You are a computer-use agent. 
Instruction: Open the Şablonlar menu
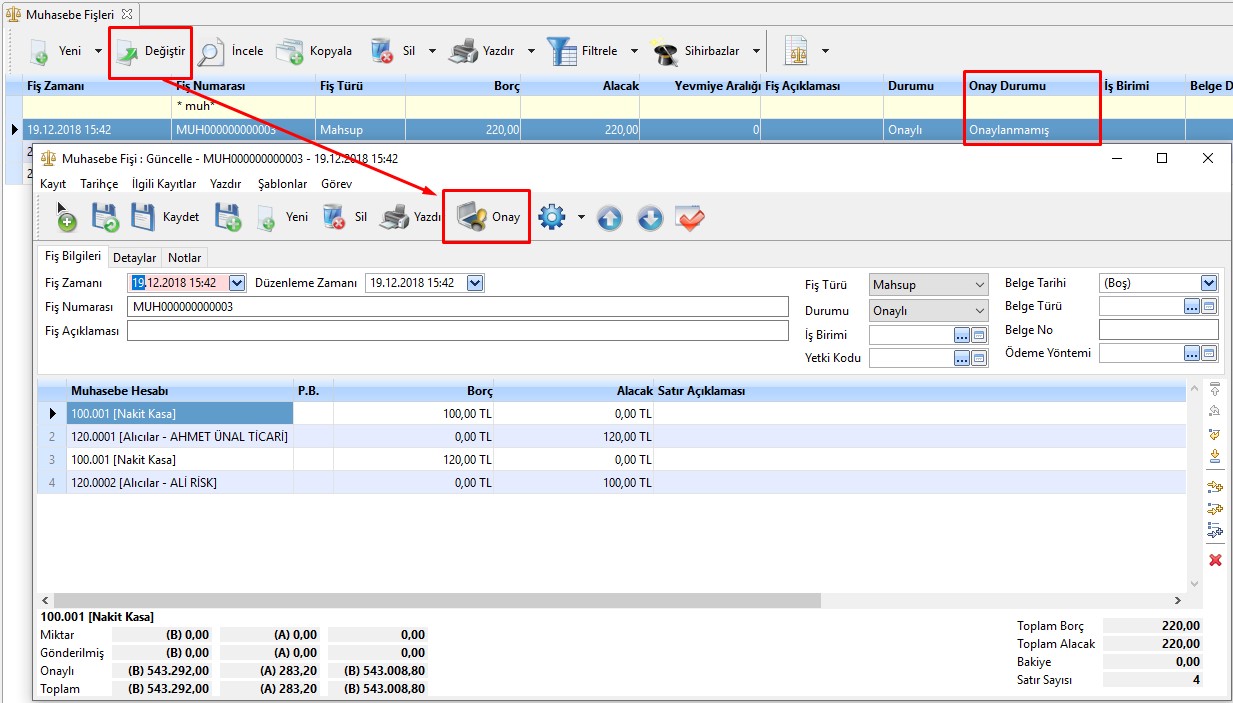coord(282,184)
